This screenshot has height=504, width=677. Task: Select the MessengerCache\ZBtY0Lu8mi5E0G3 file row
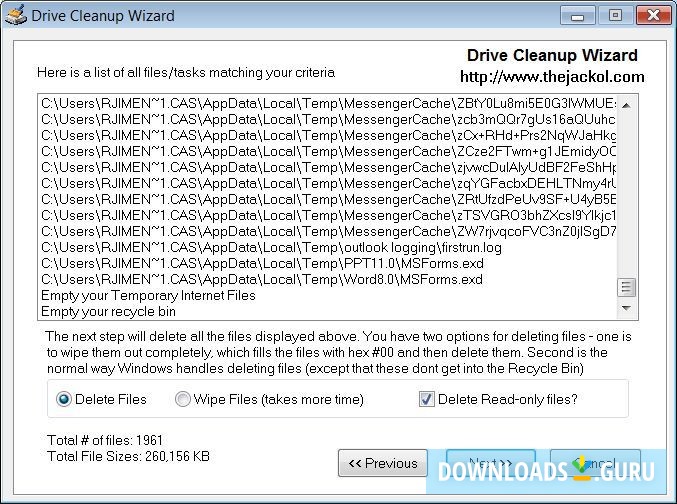tap(328, 104)
